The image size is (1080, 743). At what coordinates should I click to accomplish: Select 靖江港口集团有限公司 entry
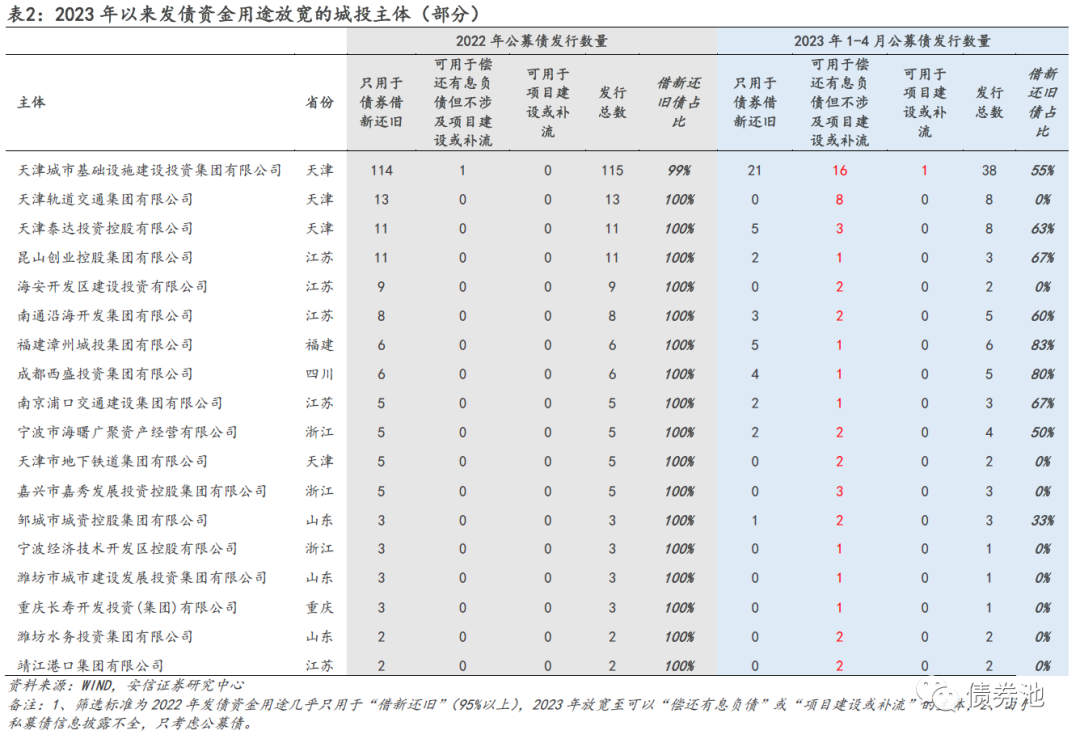pyautogui.click(x=90, y=665)
